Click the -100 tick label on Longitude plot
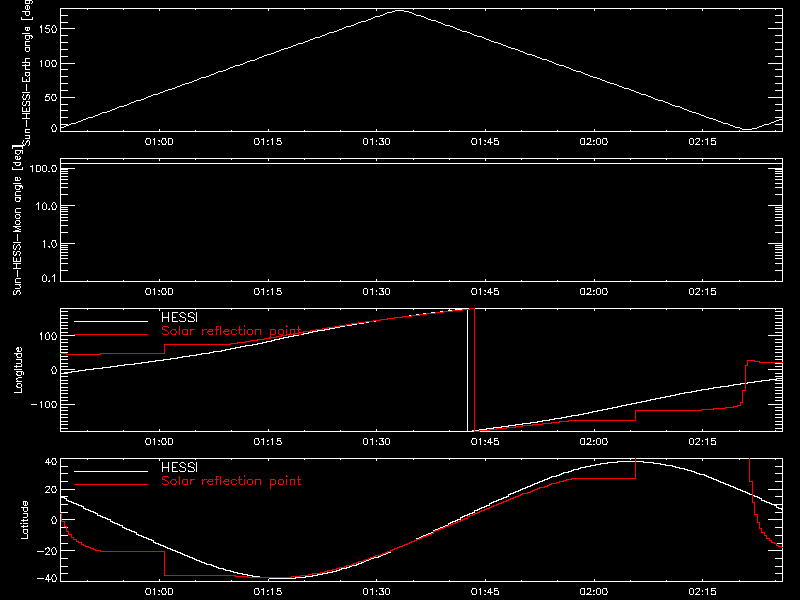The image size is (800, 600). pyautogui.click(x=44, y=404)
